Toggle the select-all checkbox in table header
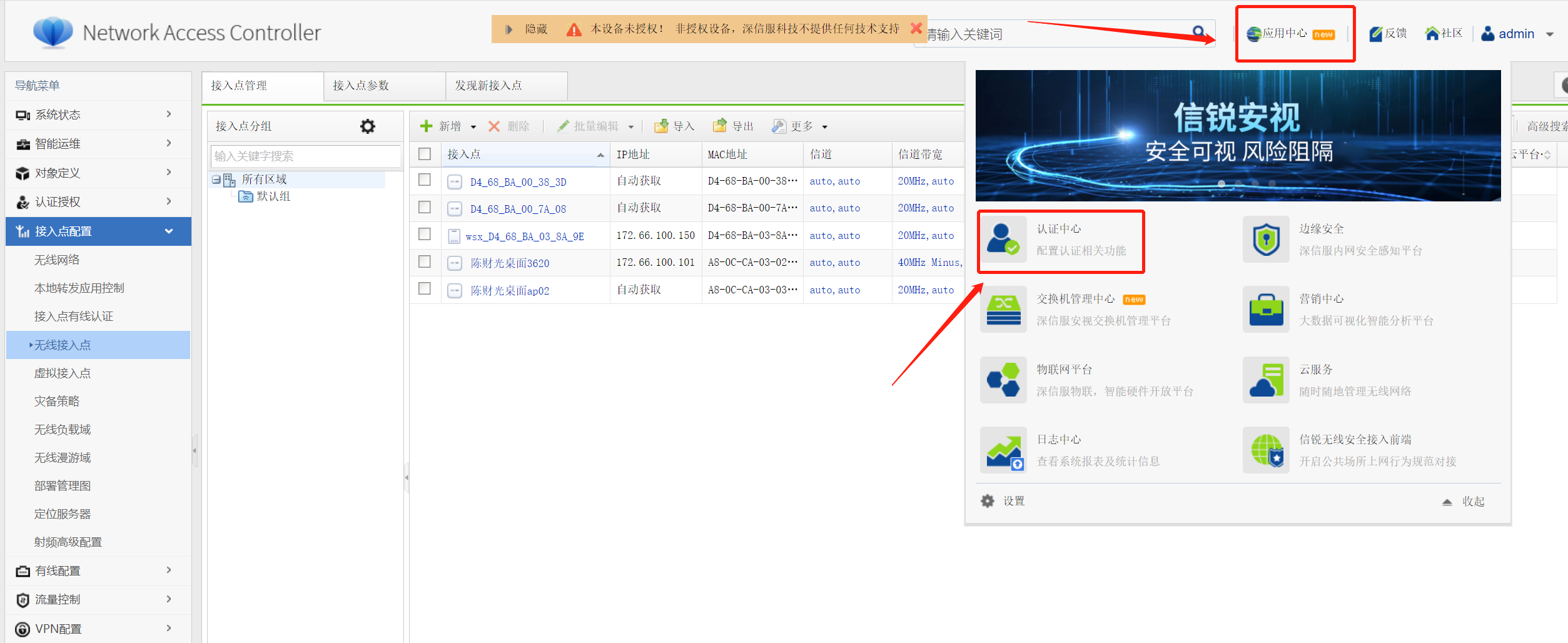 click(425, 154)
